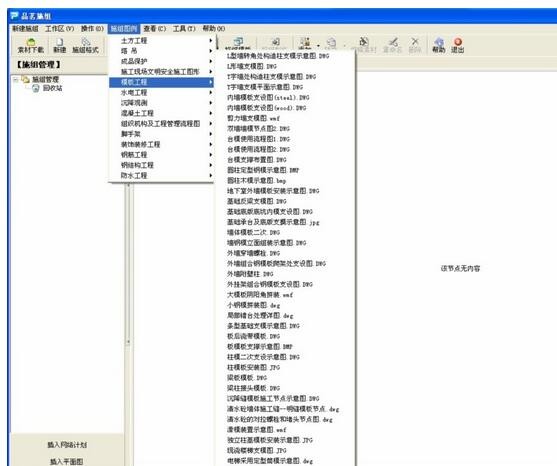Open the 工具(T) menu

click(x=184, y=29)
